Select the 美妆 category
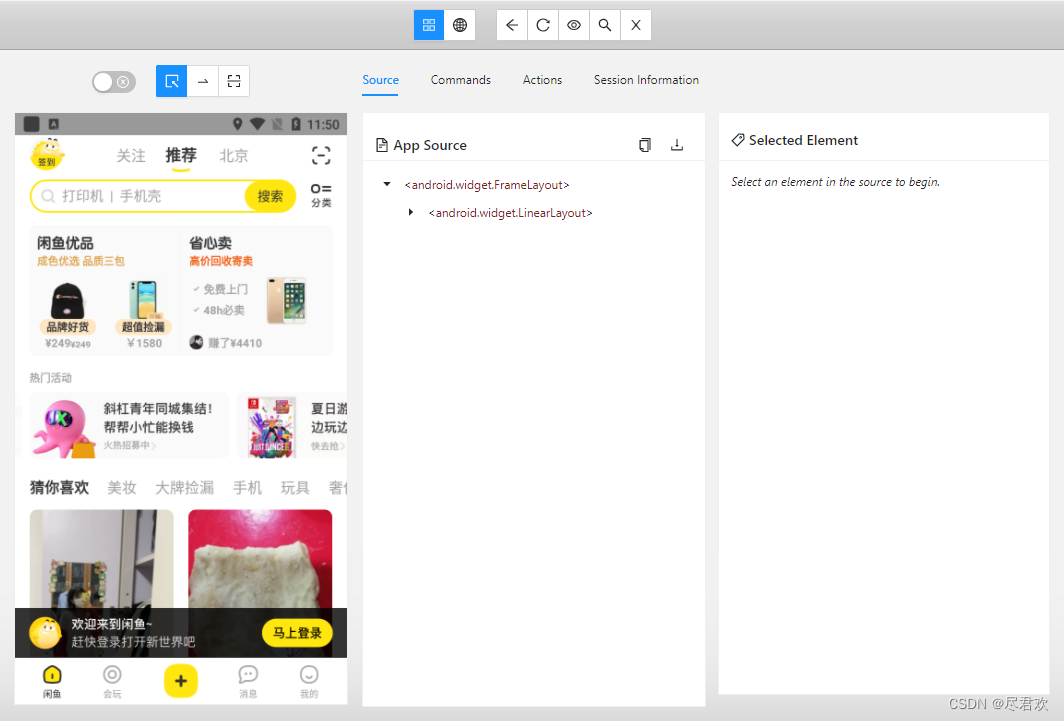1064x721 pixels. click(122, 488)
